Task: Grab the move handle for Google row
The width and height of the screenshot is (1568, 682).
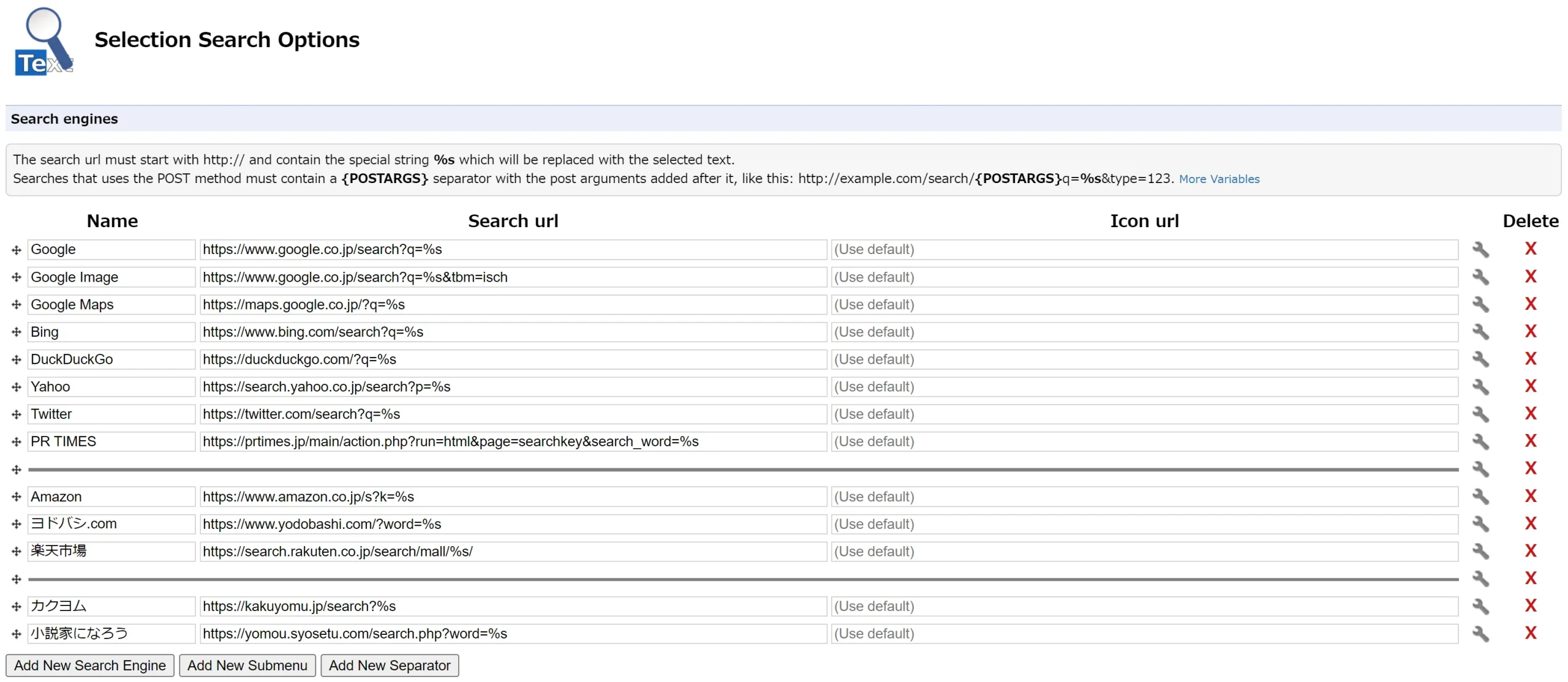Action: [x=17, y=250]
